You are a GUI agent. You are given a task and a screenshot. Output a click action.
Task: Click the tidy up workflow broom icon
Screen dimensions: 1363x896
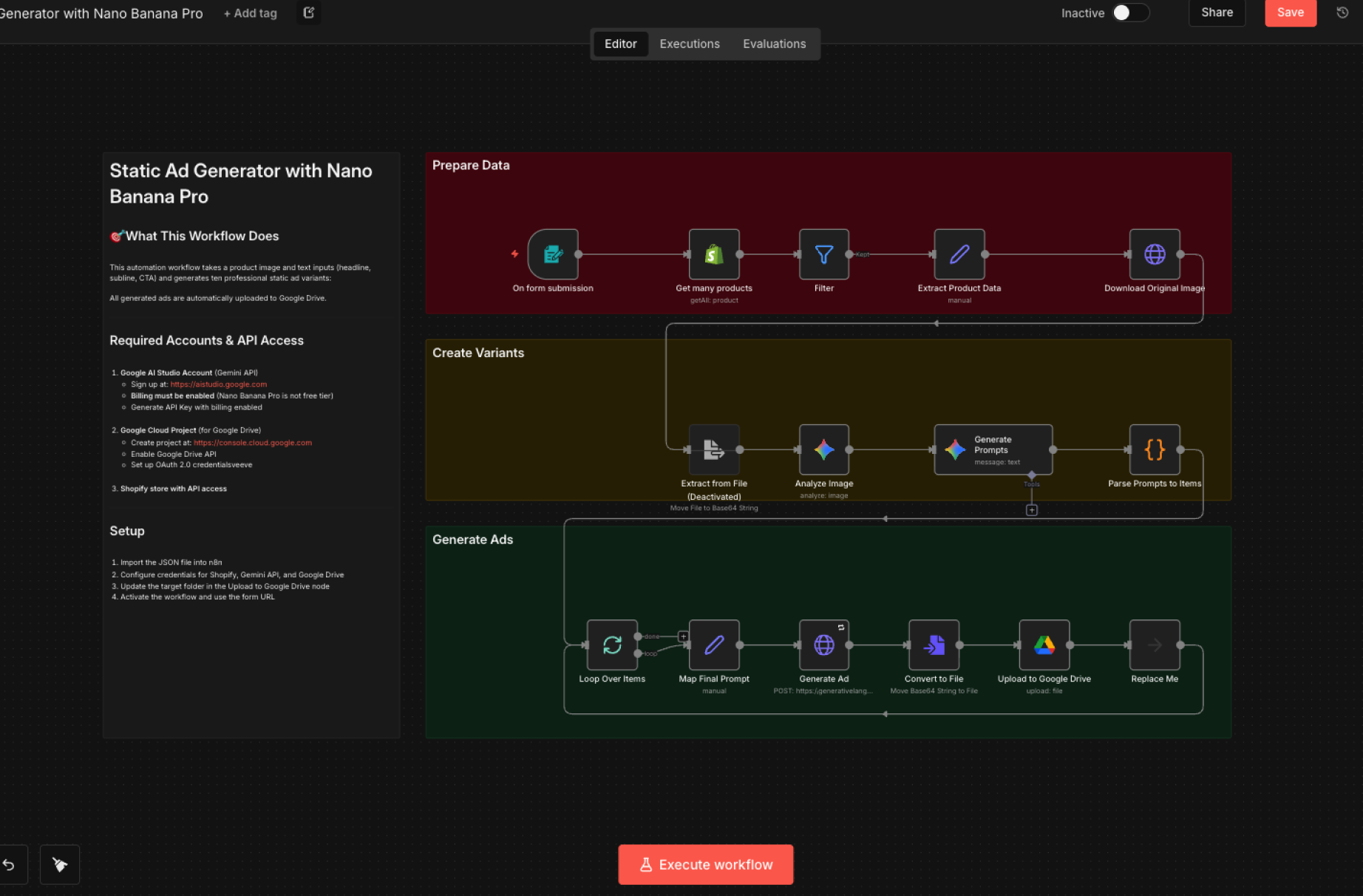pyautogui.click(x=59, y=864)
